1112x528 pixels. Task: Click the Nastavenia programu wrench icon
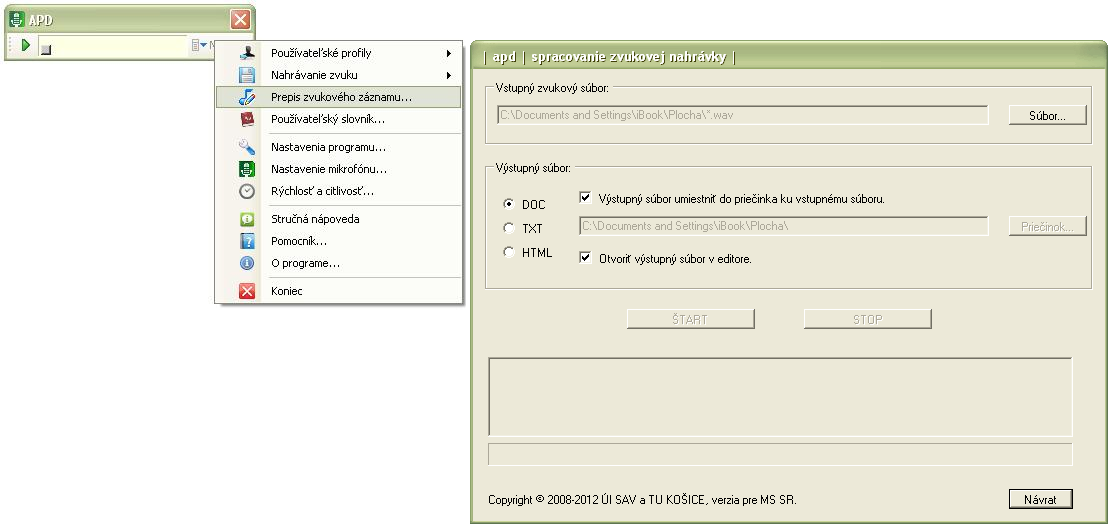tap(247, 147)
